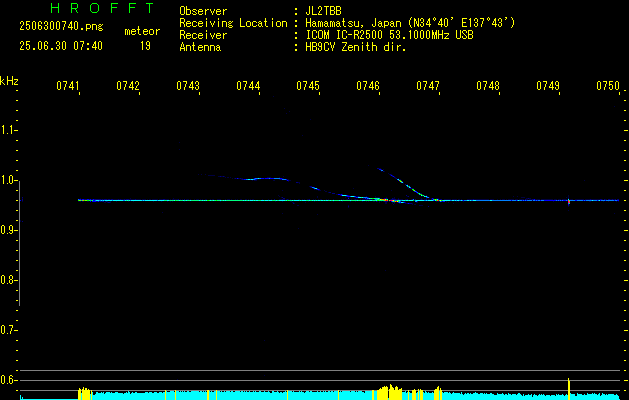Click the meteor count 19
Image resolution: width=629 pixels, height=400 pixels.
pyautogui.click(x=145, y=46)
